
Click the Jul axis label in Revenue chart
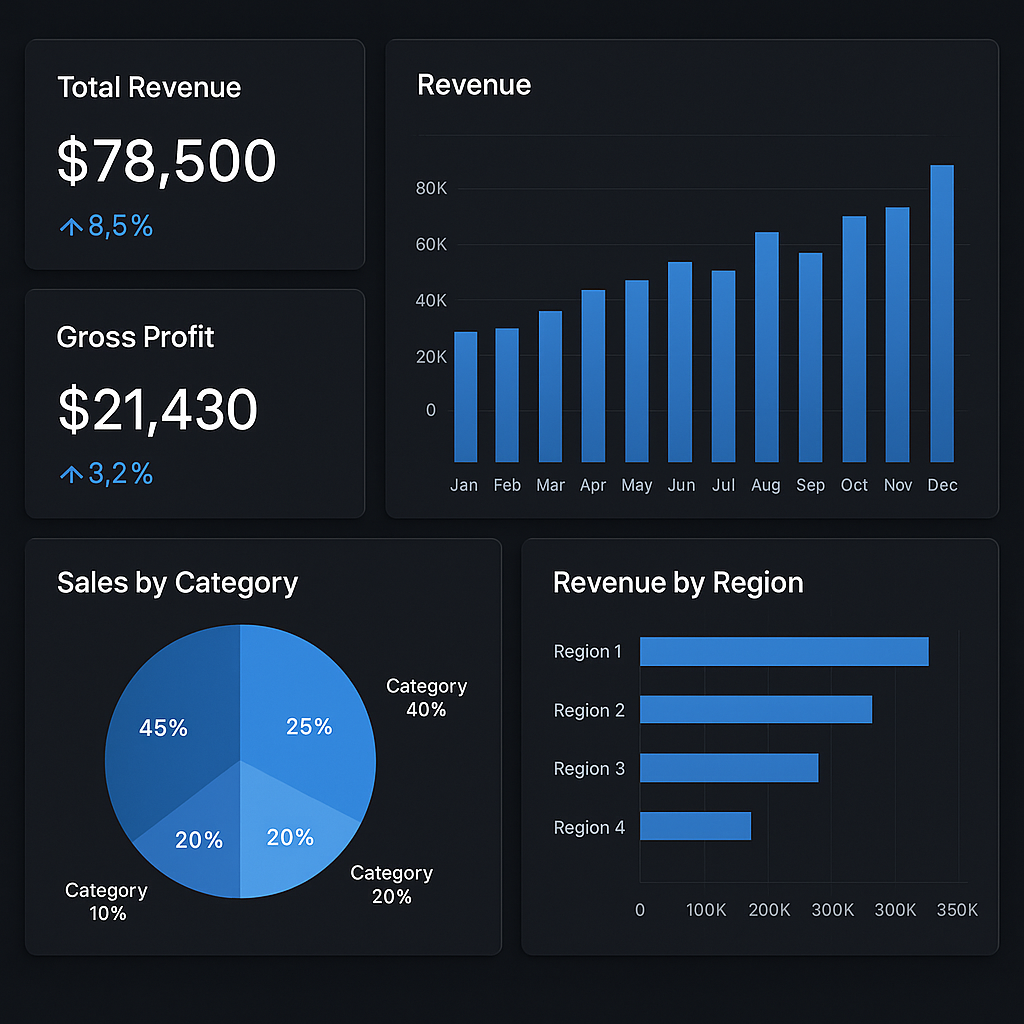[x=723, y=485]
